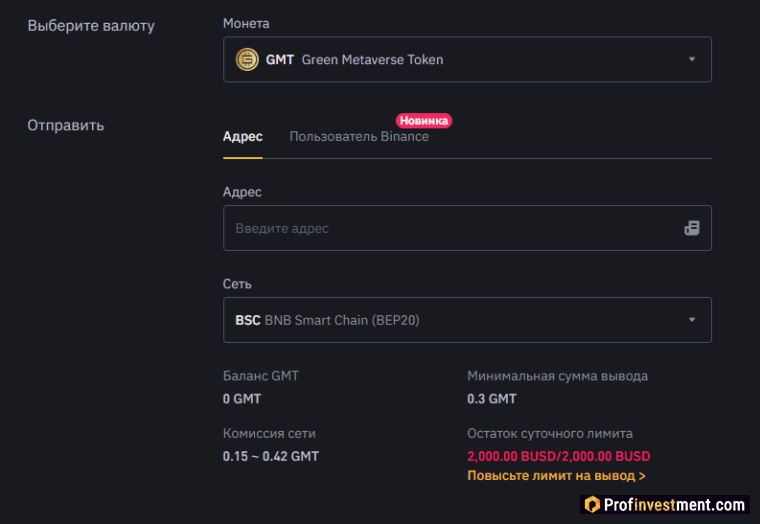Click the Адрес label above the input
760x524 pixels.
pos(242,192)
